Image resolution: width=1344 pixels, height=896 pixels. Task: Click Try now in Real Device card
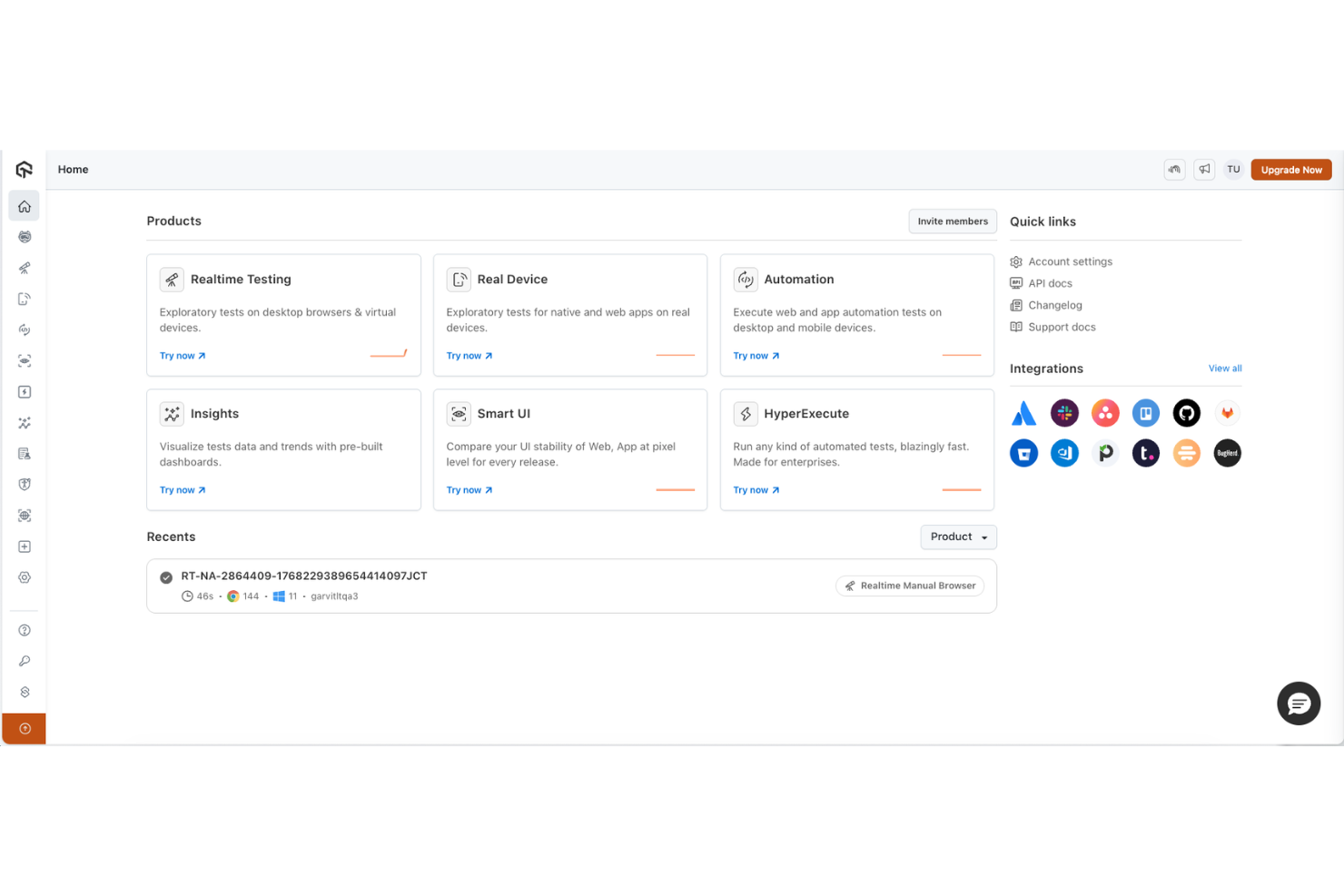[469, 356]
